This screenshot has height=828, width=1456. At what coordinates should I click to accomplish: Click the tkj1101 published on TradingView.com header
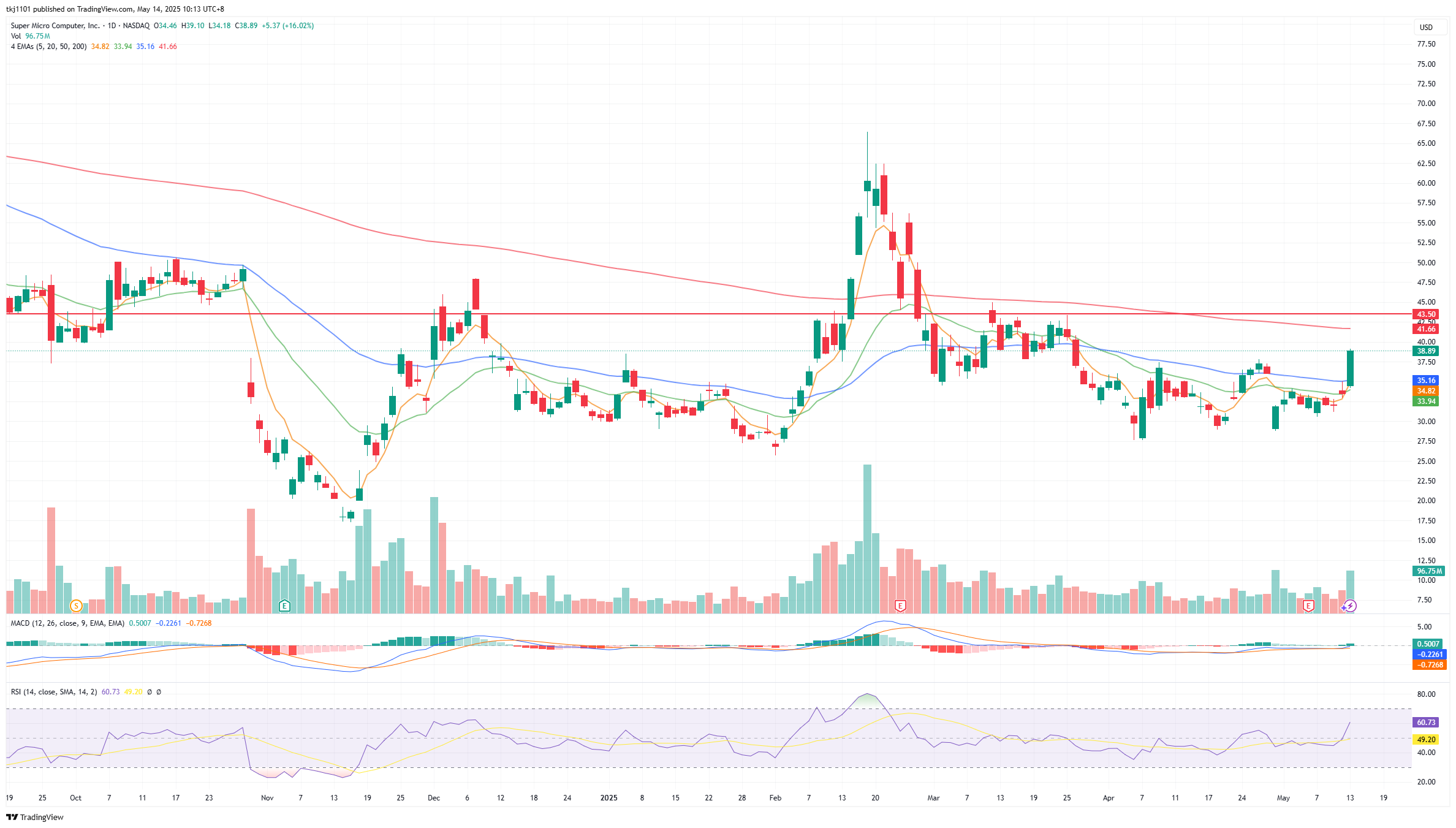point(115,9)
